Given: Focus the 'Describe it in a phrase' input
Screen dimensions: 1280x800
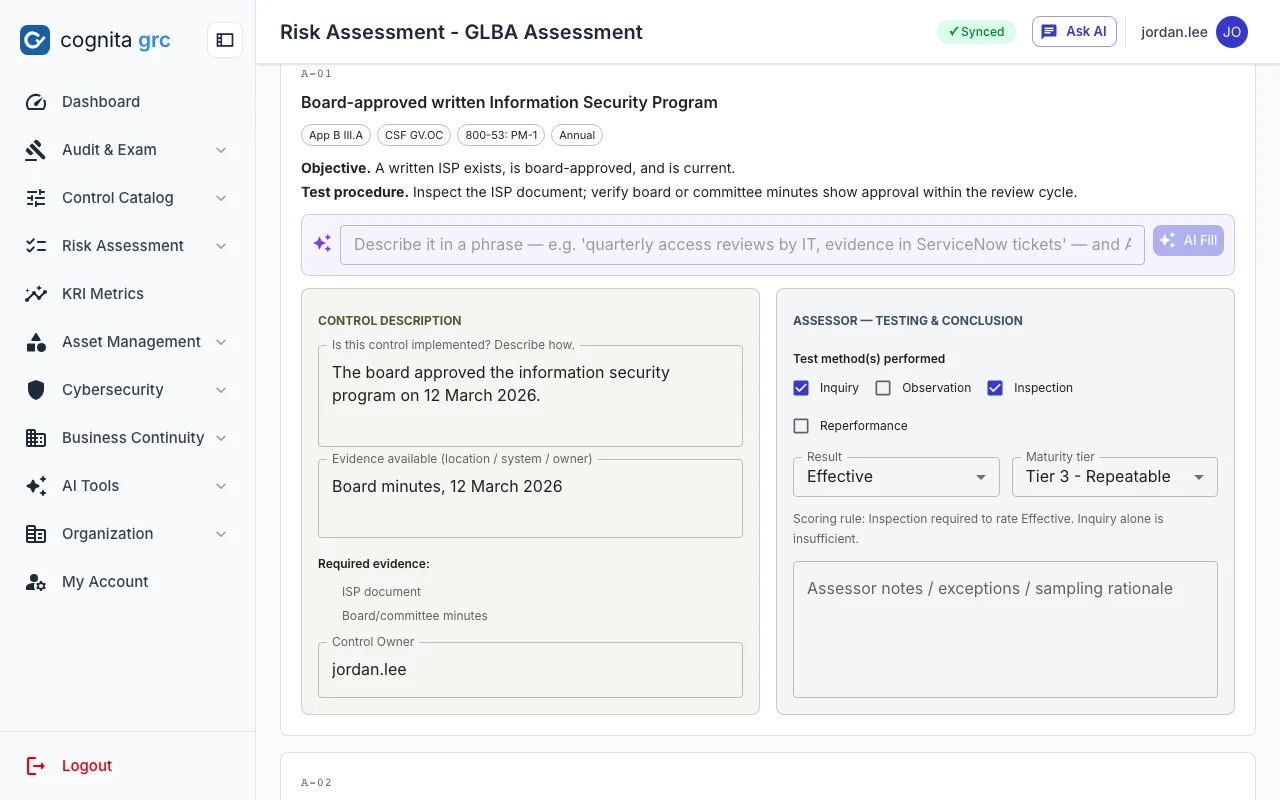Looking at the screenshot, I should [742, 245].
